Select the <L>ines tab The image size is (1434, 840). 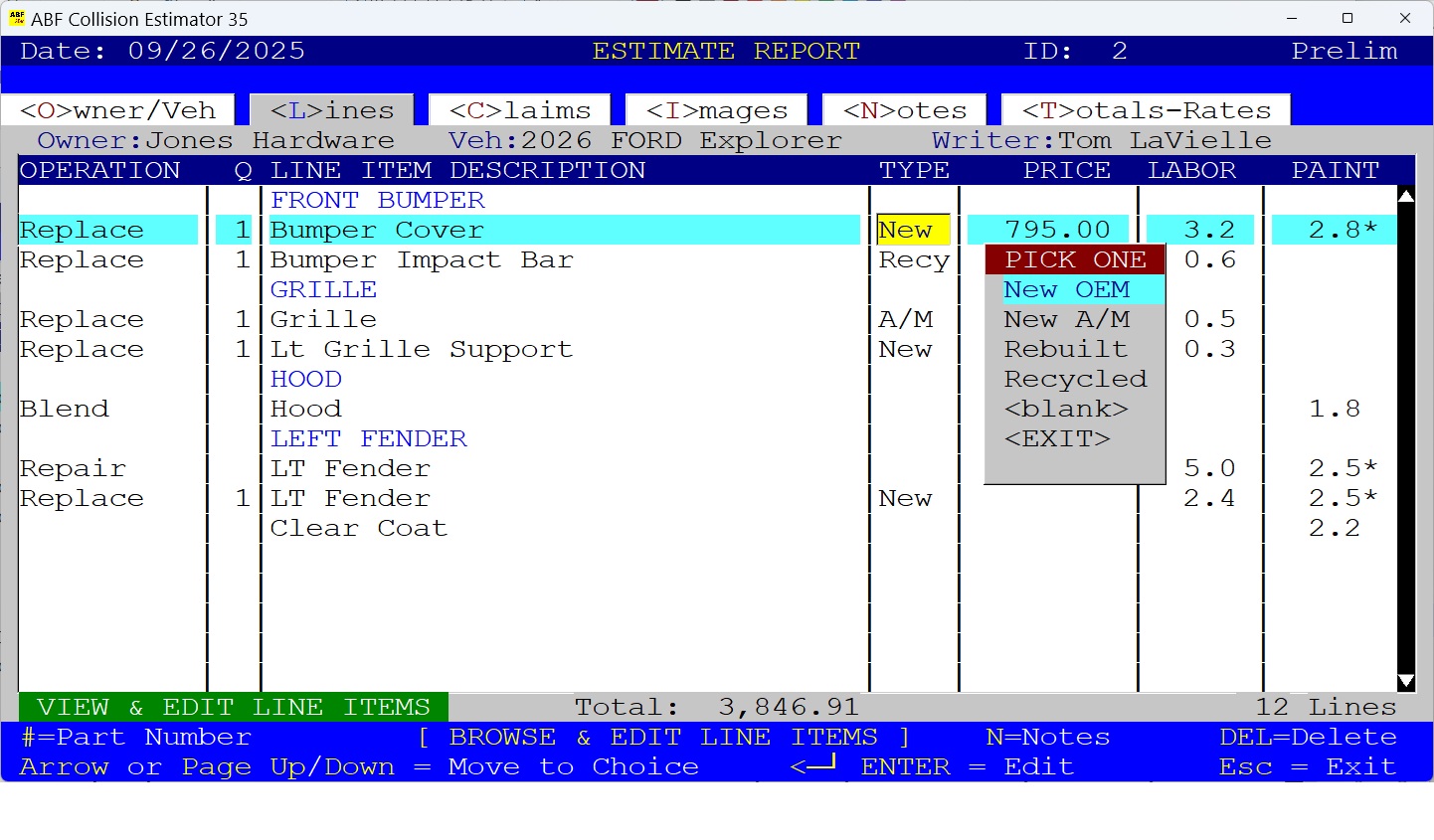click(x=330, y=109)
